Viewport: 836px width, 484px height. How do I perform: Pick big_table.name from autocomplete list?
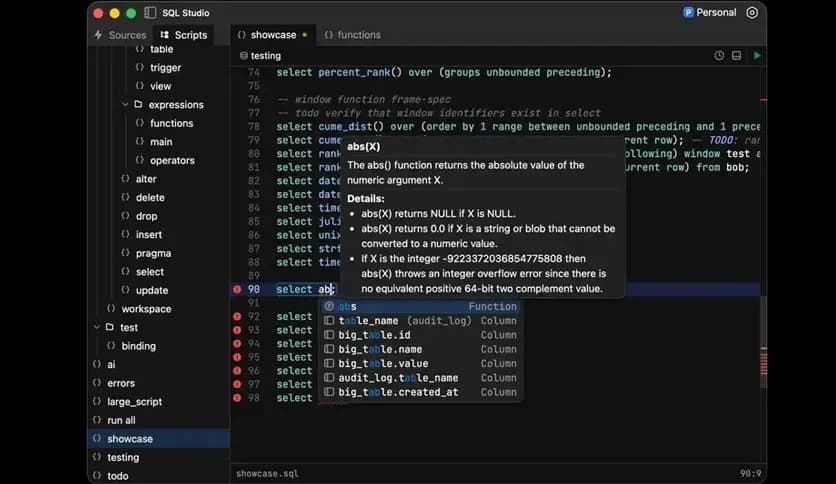coord(380,350)
